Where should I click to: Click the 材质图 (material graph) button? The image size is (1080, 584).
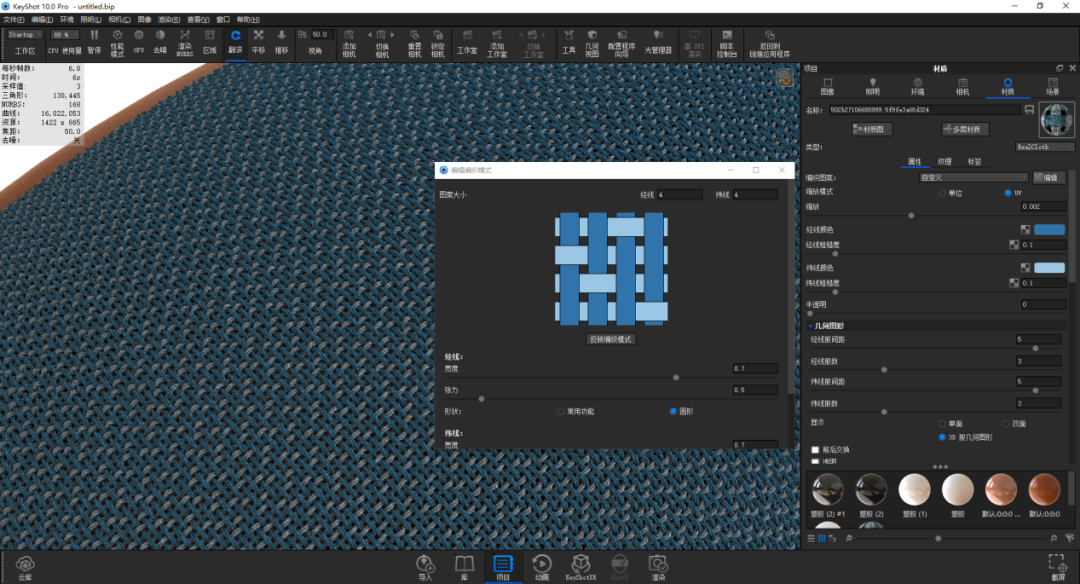(x=871, y=129)
